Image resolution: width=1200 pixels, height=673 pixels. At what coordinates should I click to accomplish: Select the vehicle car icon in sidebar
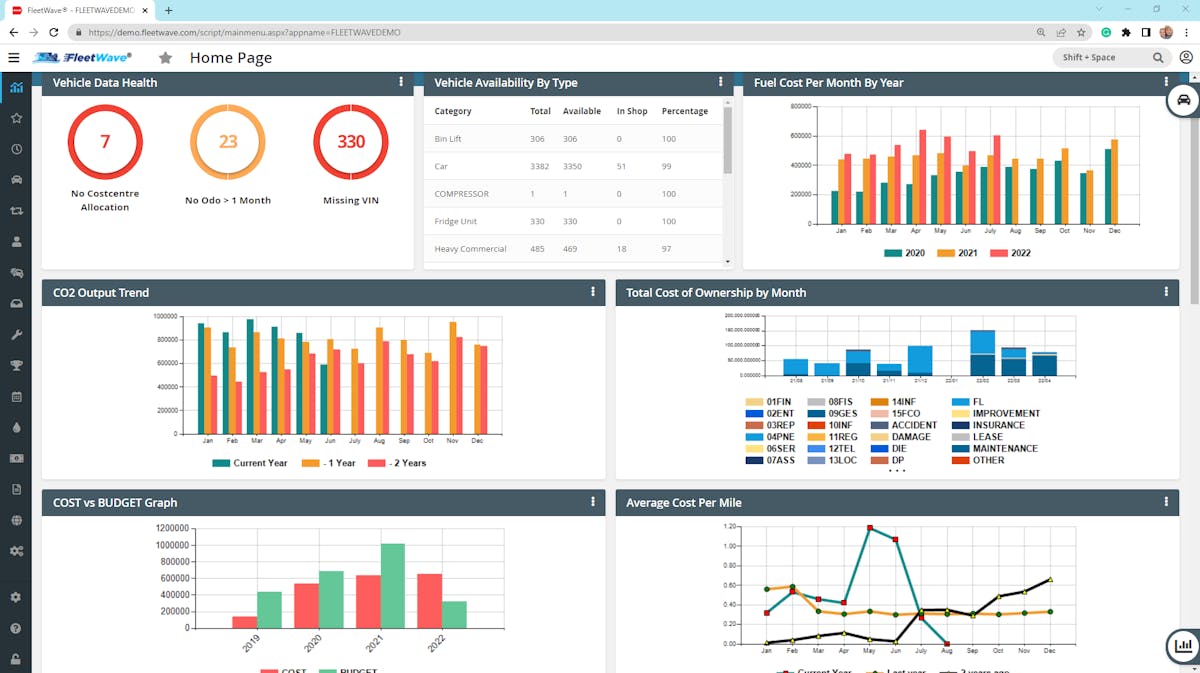tap(14, 180)
